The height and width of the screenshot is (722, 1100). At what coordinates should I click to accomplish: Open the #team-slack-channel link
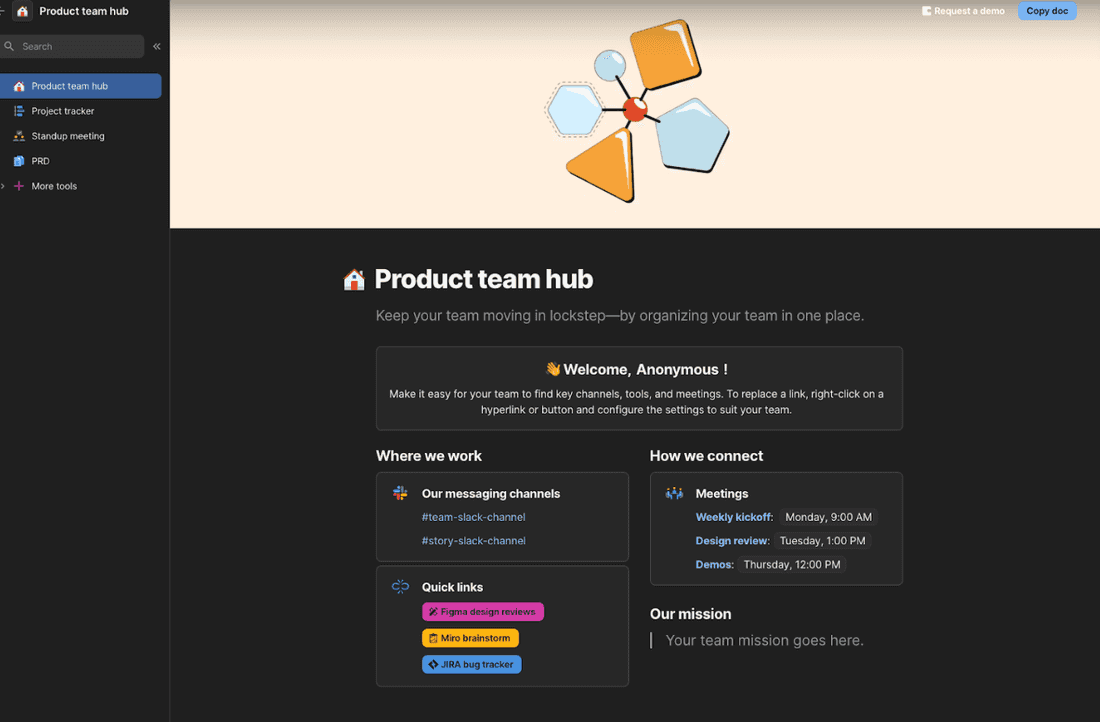[x=473, y=517]
